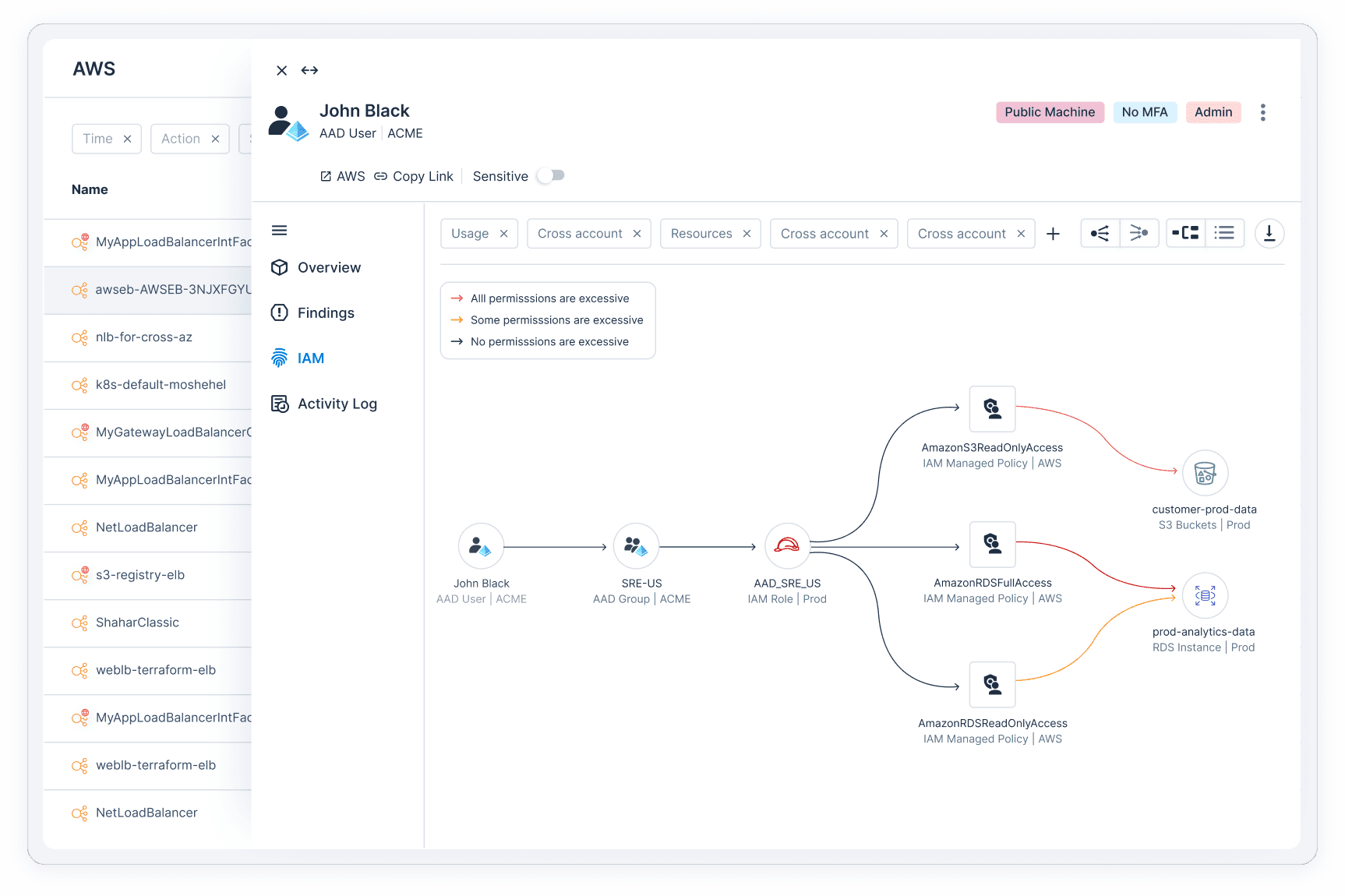
Task: Open the k8s-default-moshehel row
Action: [x=148, y=385]
